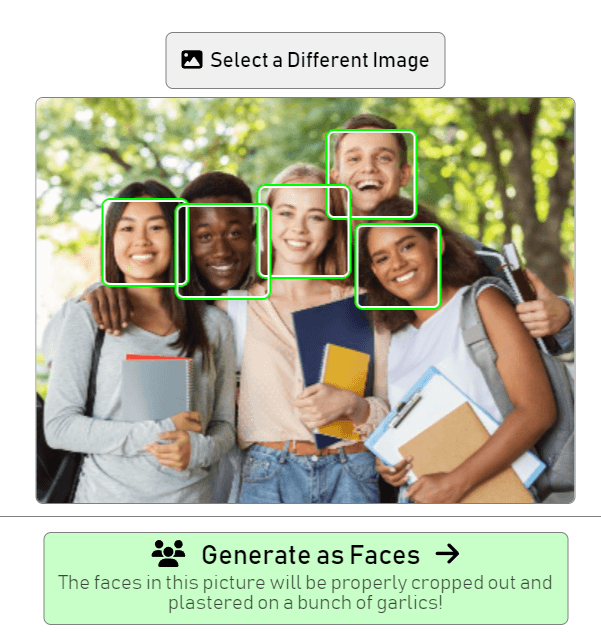
Task: Click the image icon on Select button
Action: [192, 60]
